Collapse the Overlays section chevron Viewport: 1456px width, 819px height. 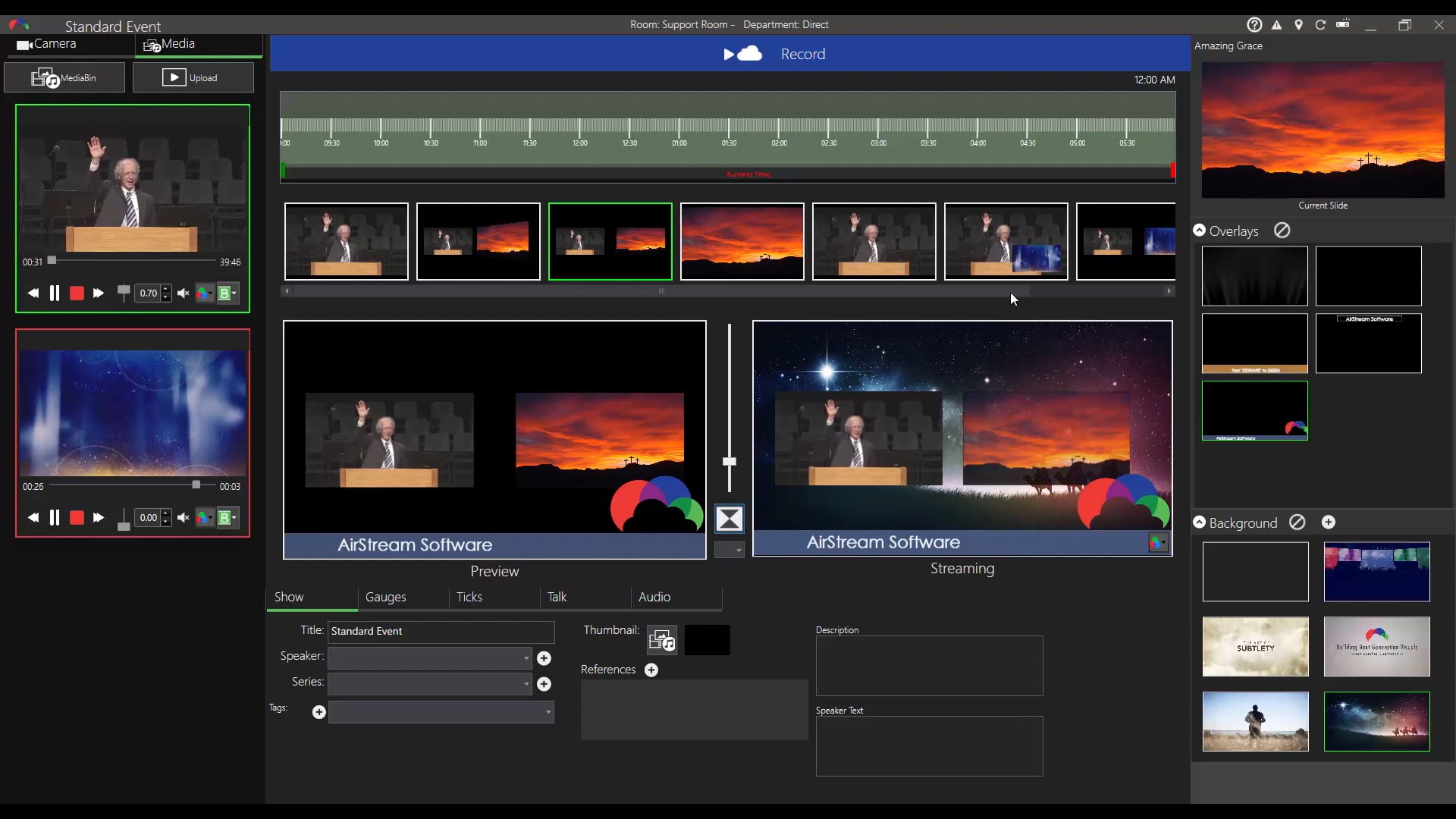coord(1200,230)
